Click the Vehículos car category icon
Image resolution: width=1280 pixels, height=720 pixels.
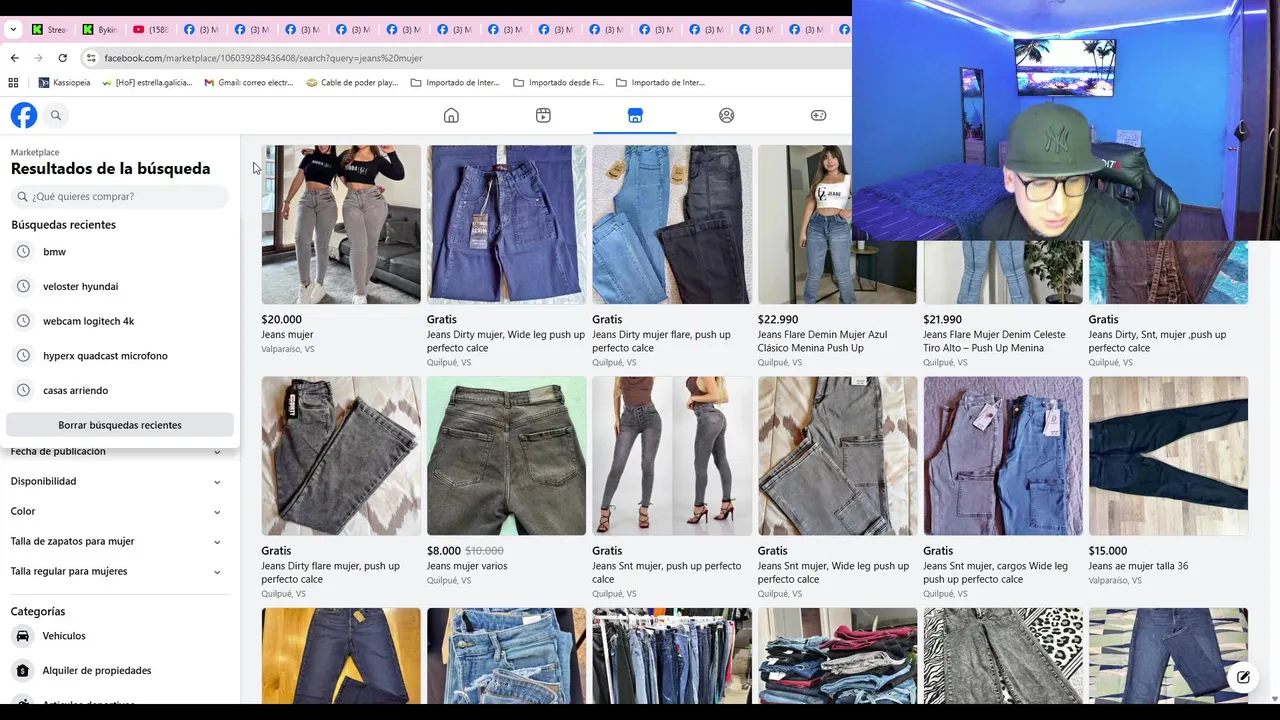coord(23,636)
